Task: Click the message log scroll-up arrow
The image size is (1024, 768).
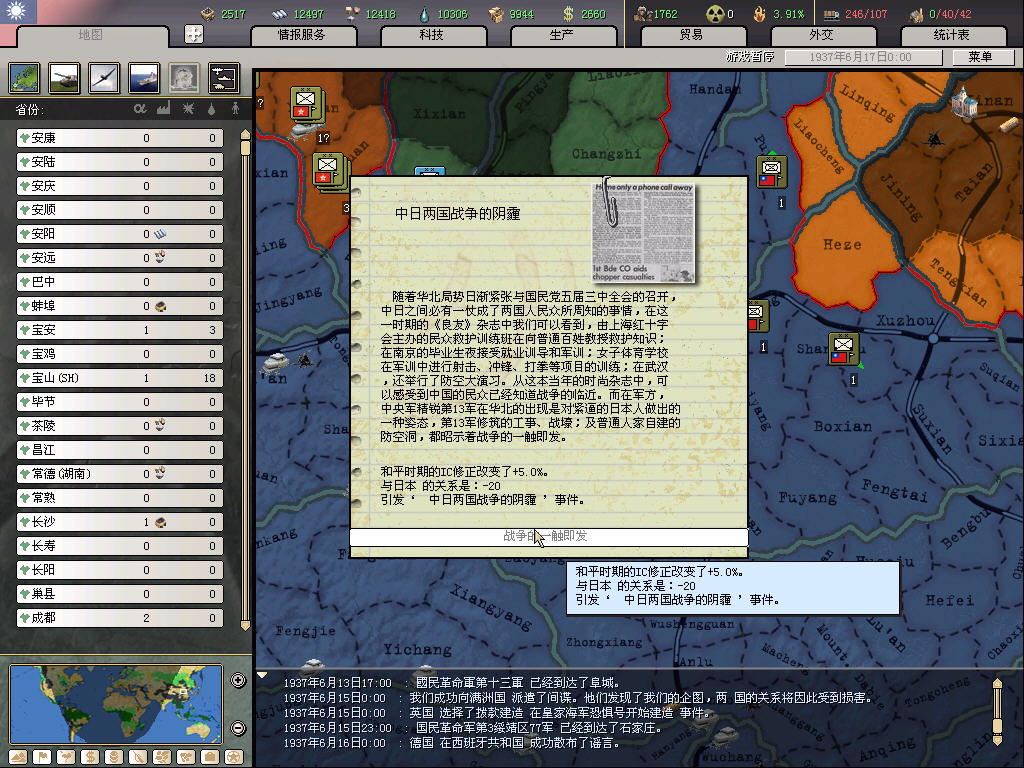Action: (997, 684)
